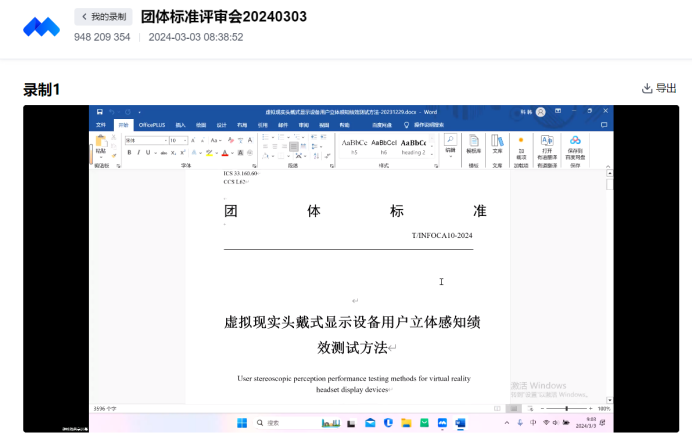Click the Tencent Meeting logo icon

[41, 26]
